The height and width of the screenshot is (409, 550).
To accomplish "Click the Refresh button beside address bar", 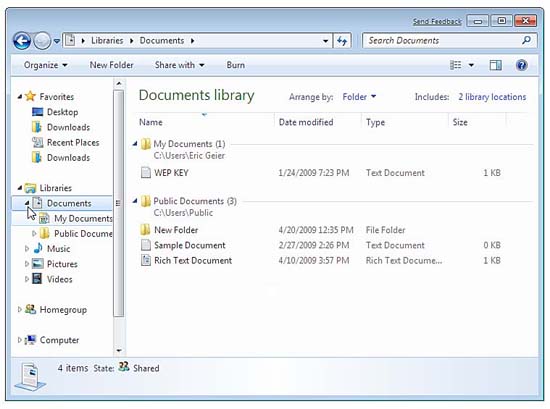I will pos(342,41).
